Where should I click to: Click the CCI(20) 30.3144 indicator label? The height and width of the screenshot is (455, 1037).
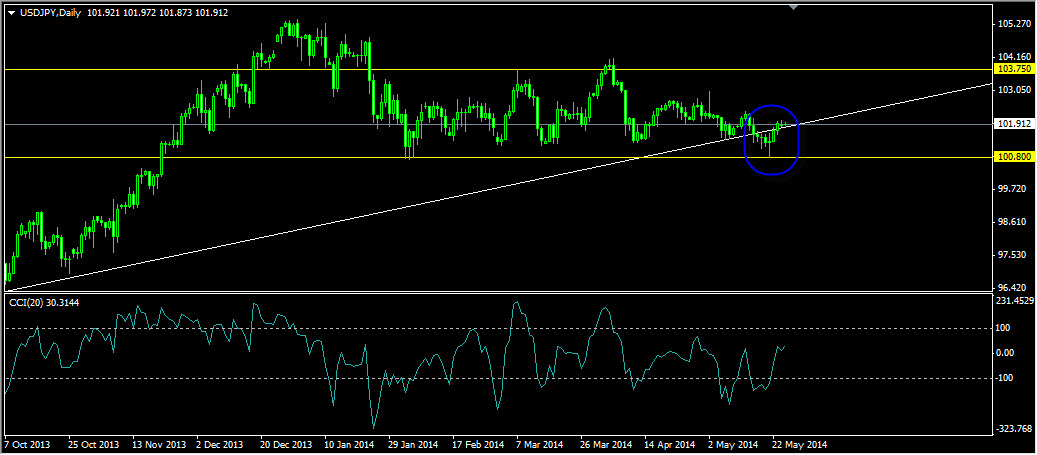click(45, 302)
